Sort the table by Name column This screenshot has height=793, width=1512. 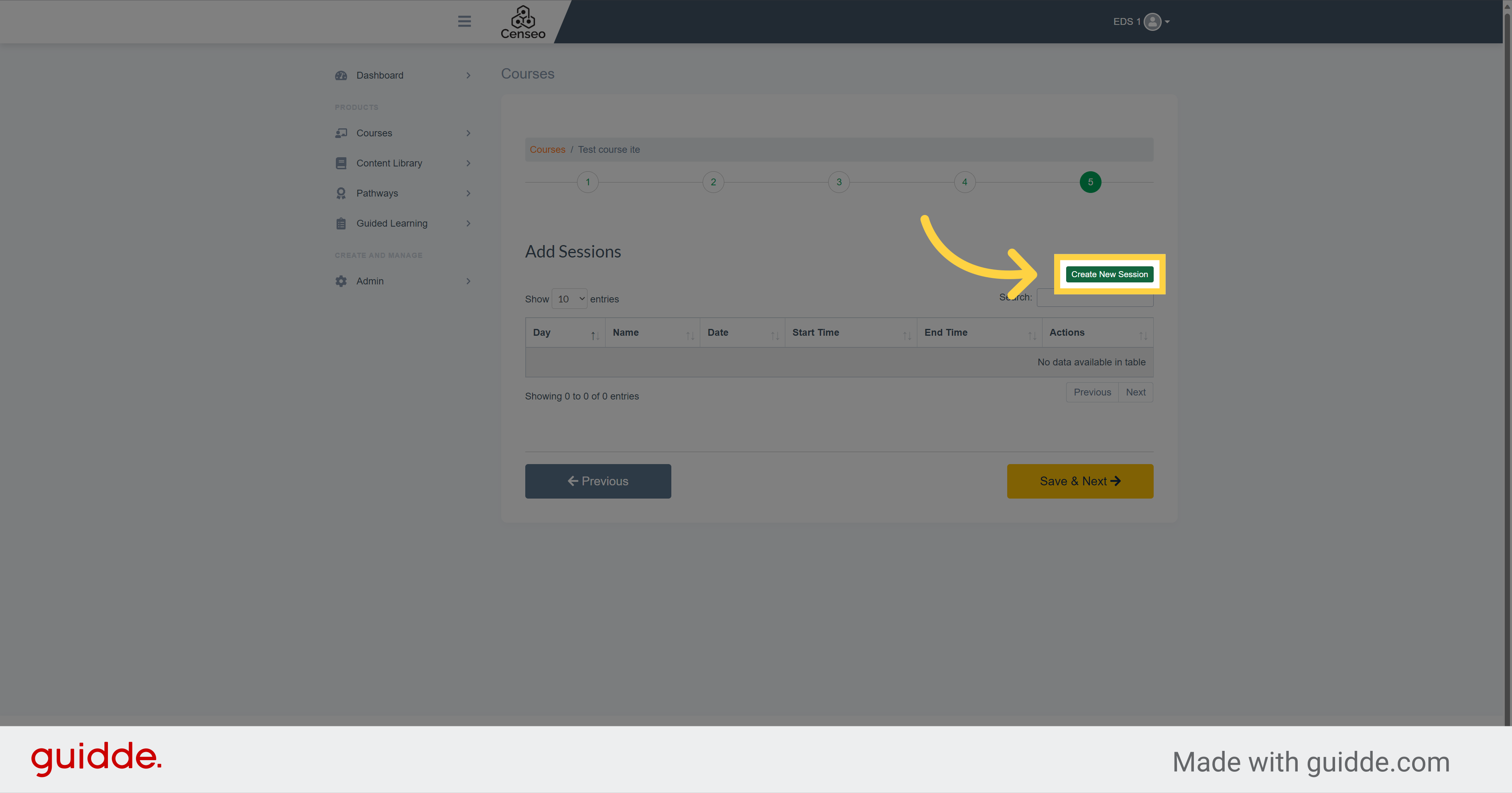(652, 333)
